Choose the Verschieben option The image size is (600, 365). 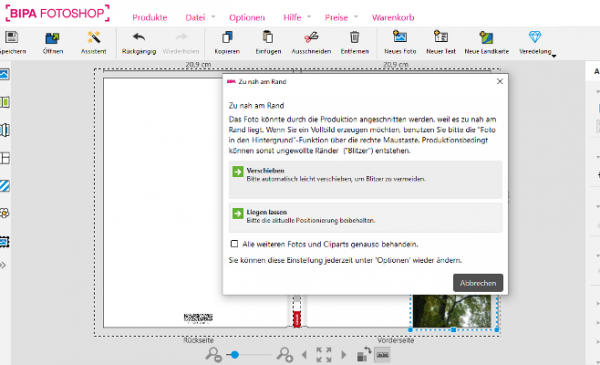tap(365, 180)
